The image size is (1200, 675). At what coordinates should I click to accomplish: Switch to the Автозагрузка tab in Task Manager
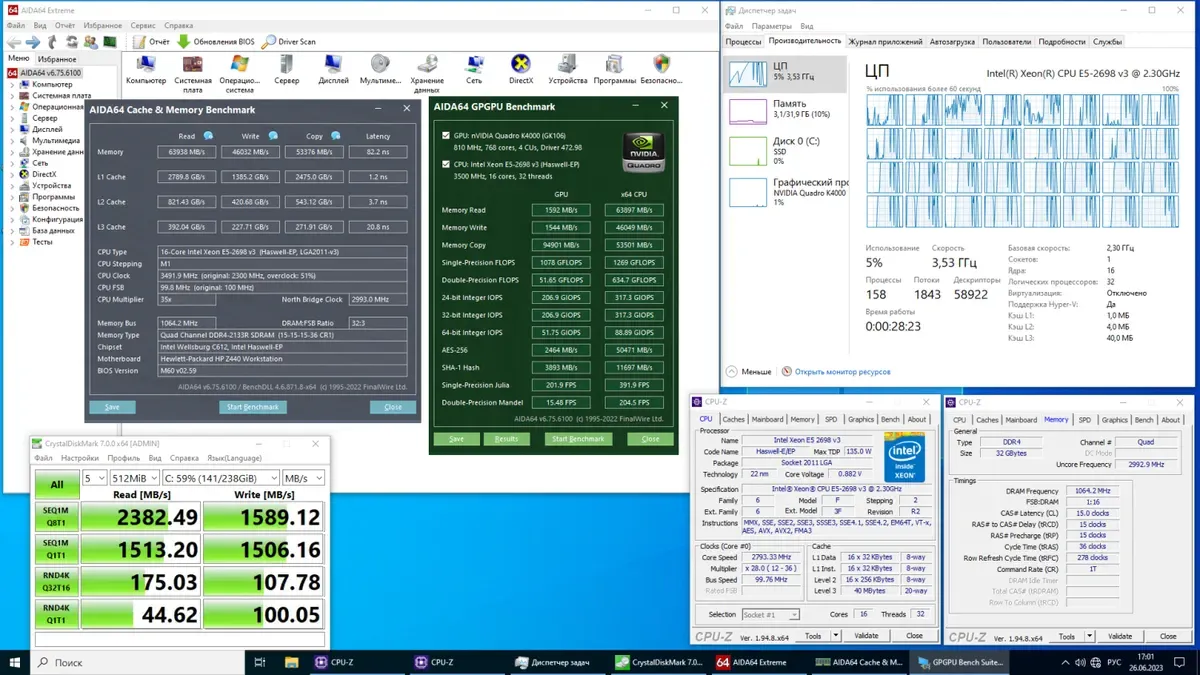(x=952, y=42)
